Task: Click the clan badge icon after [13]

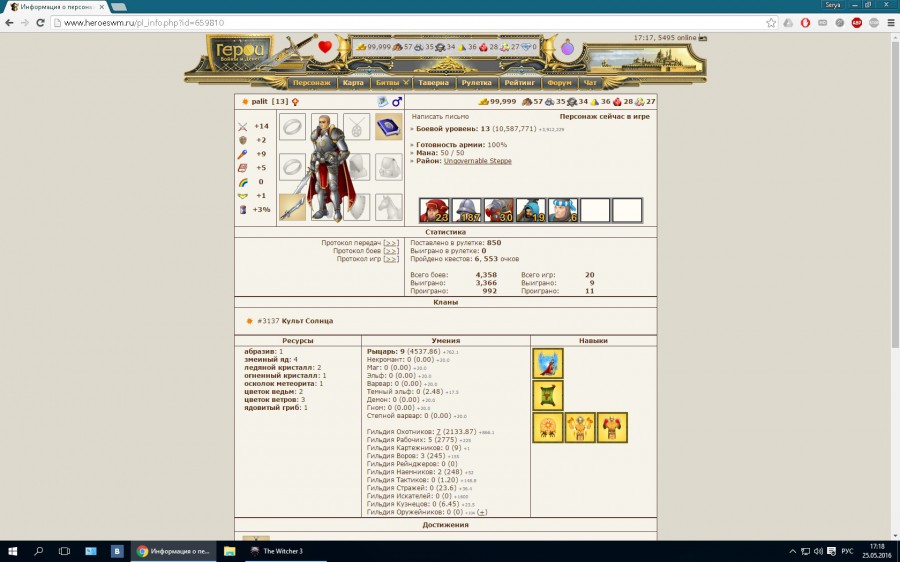Action: (x=295, y=102)
